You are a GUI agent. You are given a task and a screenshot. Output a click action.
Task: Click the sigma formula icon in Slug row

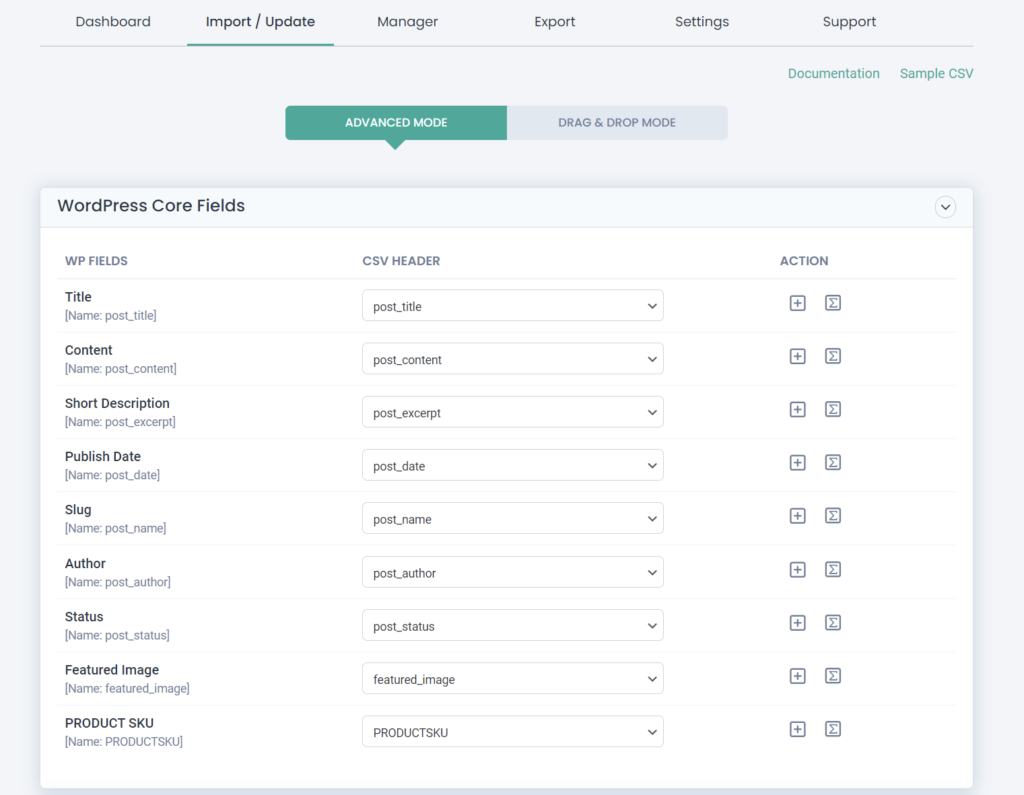[x=833, y=516]
